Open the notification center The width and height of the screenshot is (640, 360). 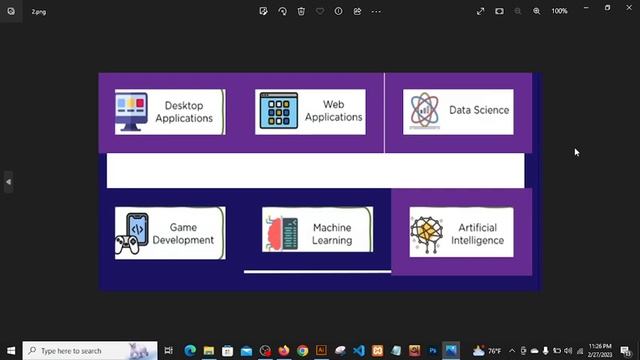pos(625,351)
